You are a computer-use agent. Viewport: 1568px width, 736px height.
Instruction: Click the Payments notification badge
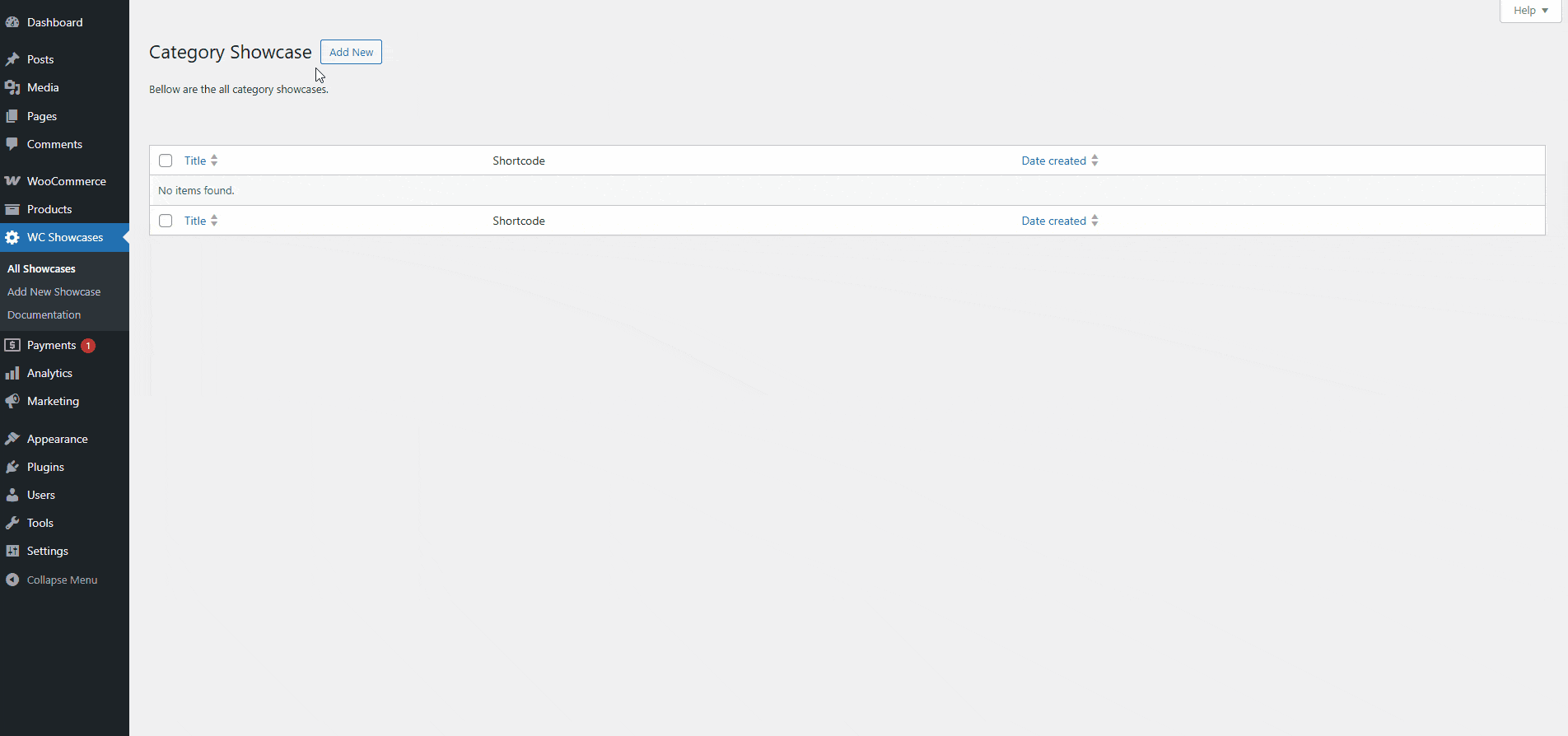coord(88,346)
